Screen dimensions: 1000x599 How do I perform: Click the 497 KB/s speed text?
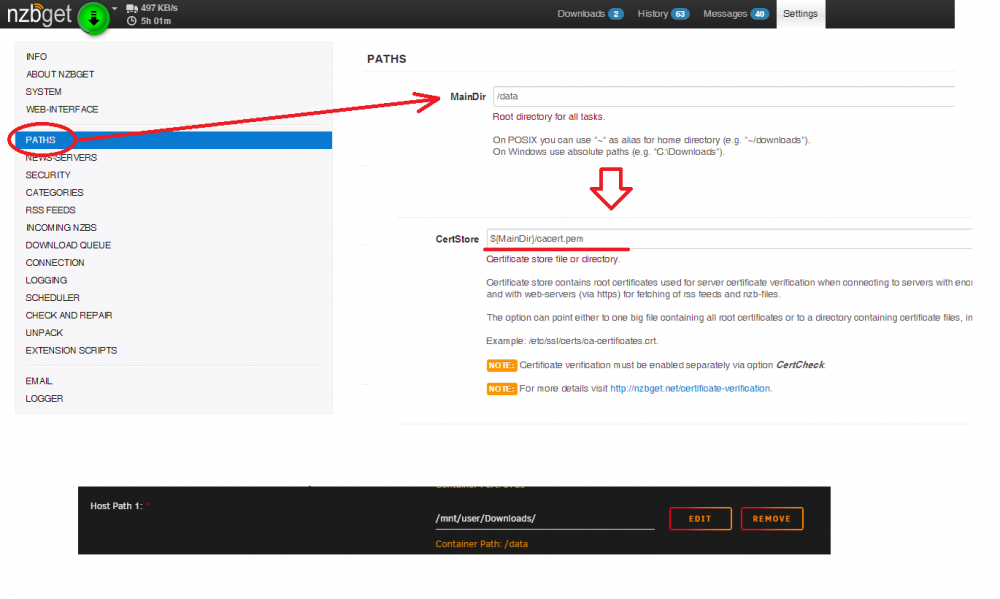pyautogui.click(x=159, y=8)
